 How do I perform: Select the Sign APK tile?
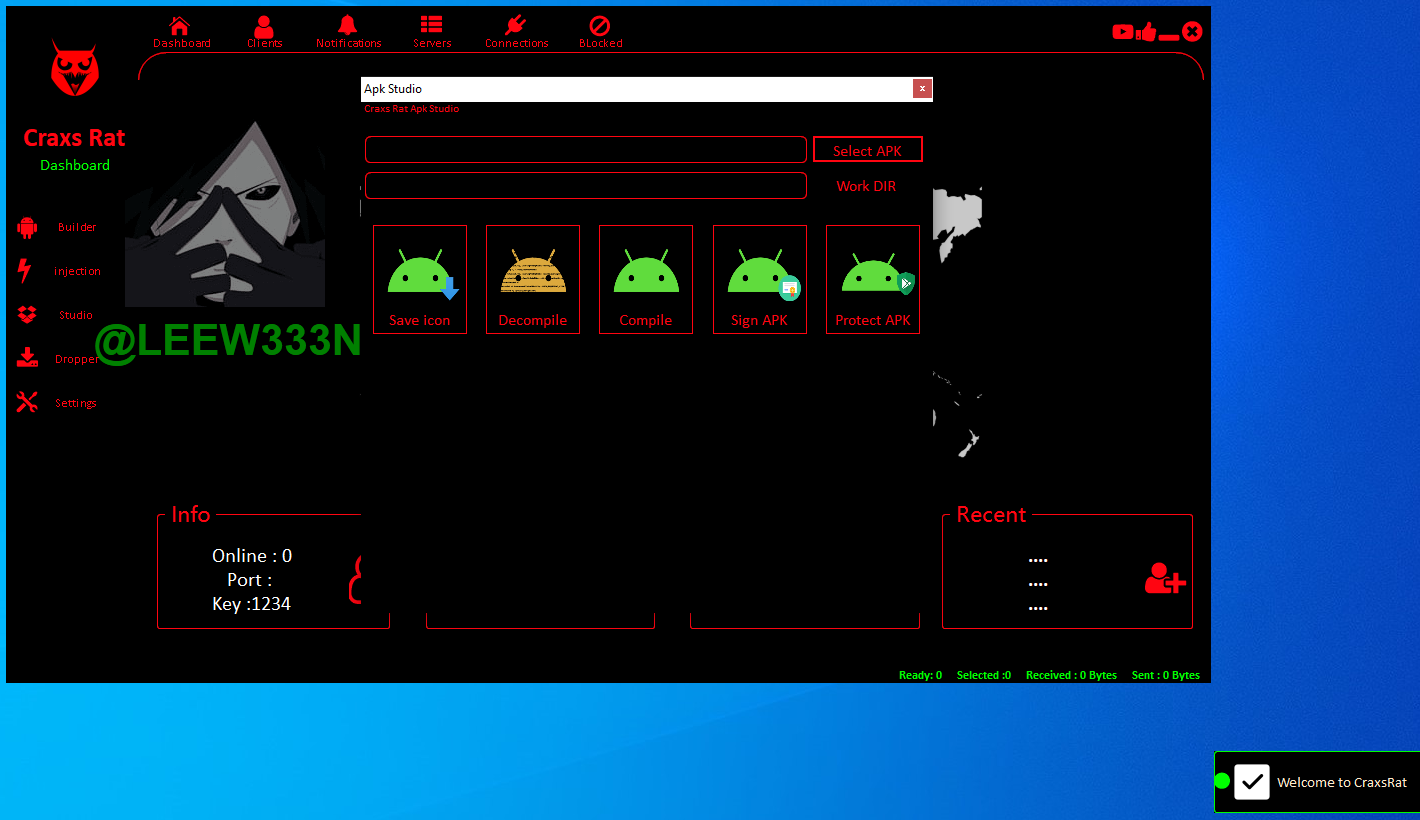click(760, 279)
